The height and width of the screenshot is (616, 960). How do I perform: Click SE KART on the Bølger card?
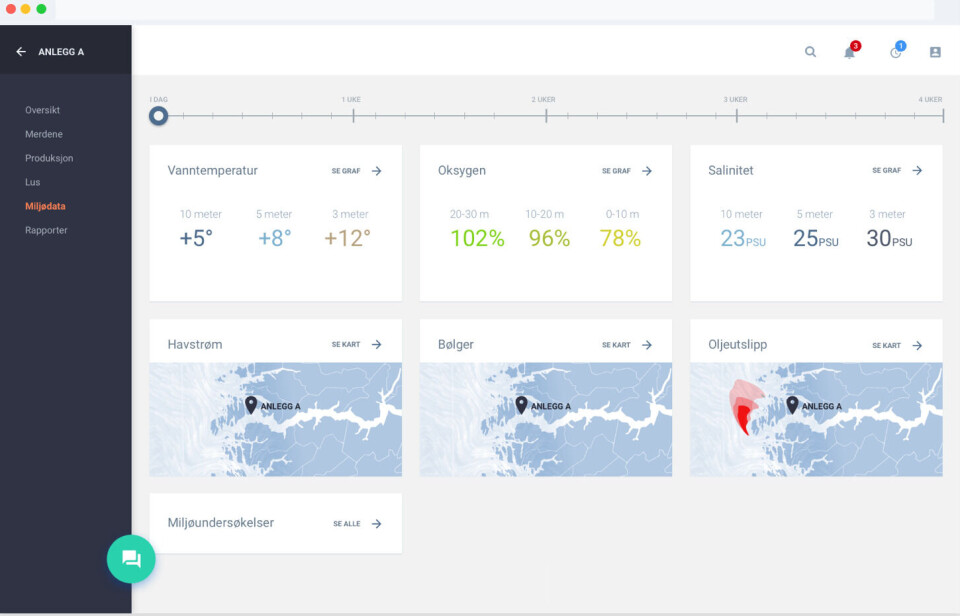pyautogui.click(x=616, y=345)
